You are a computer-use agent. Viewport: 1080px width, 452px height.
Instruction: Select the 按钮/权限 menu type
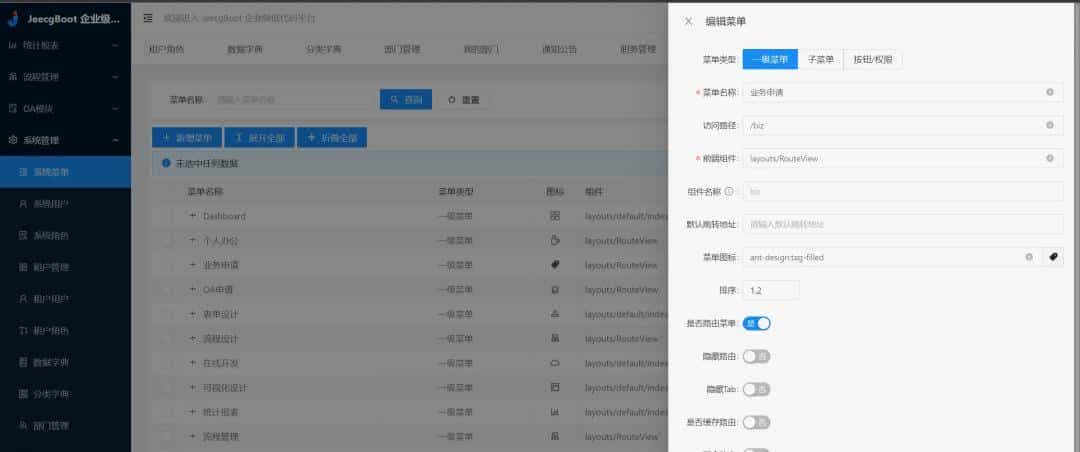coord(873,59)
